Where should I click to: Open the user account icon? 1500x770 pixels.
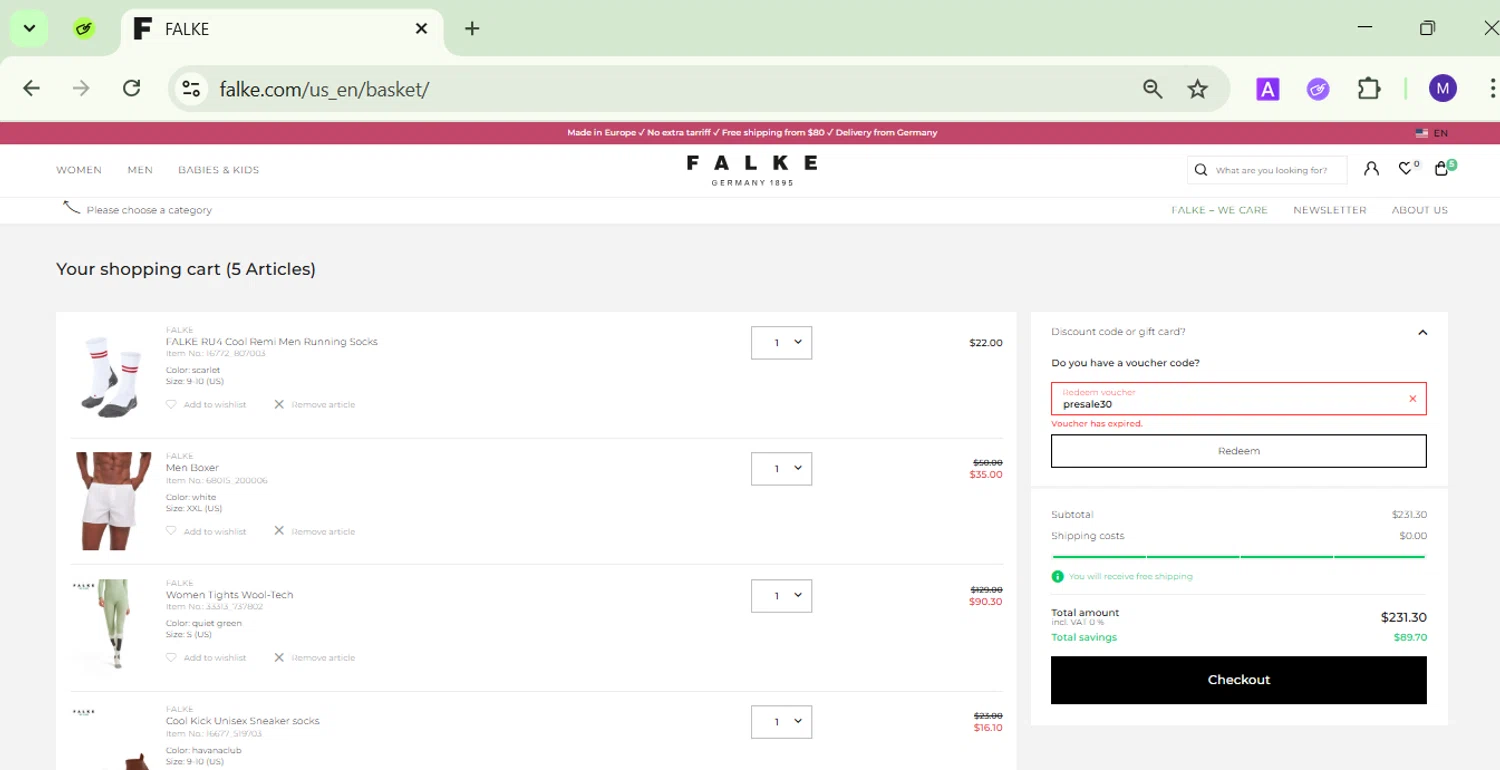[x=1371, y=169]
